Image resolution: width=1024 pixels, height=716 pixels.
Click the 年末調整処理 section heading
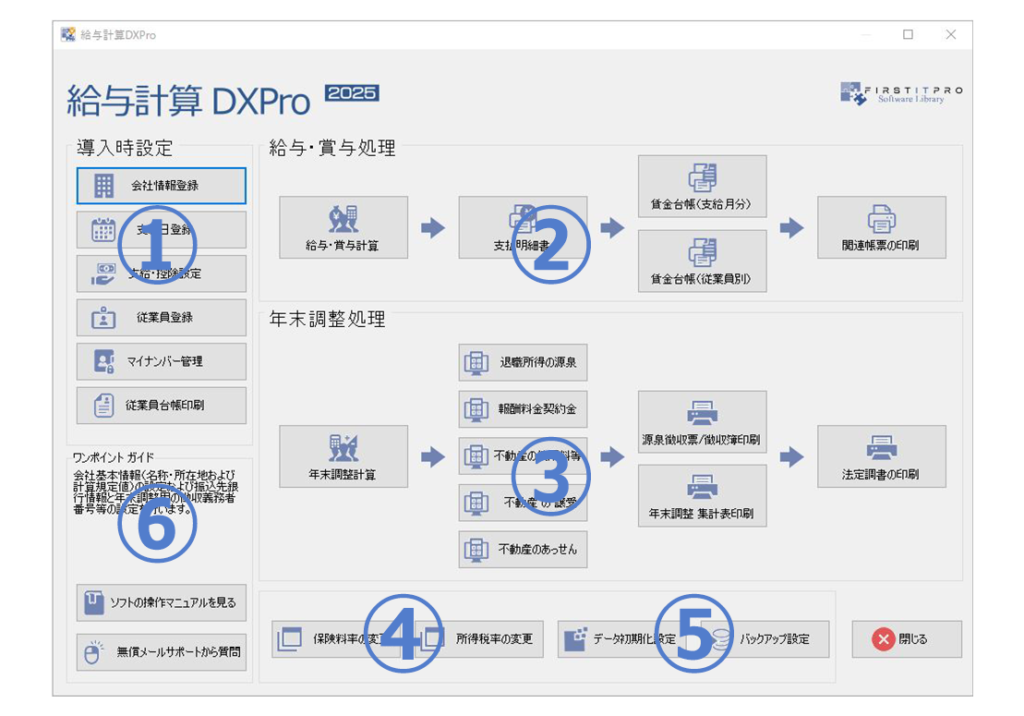coord(327,319)
